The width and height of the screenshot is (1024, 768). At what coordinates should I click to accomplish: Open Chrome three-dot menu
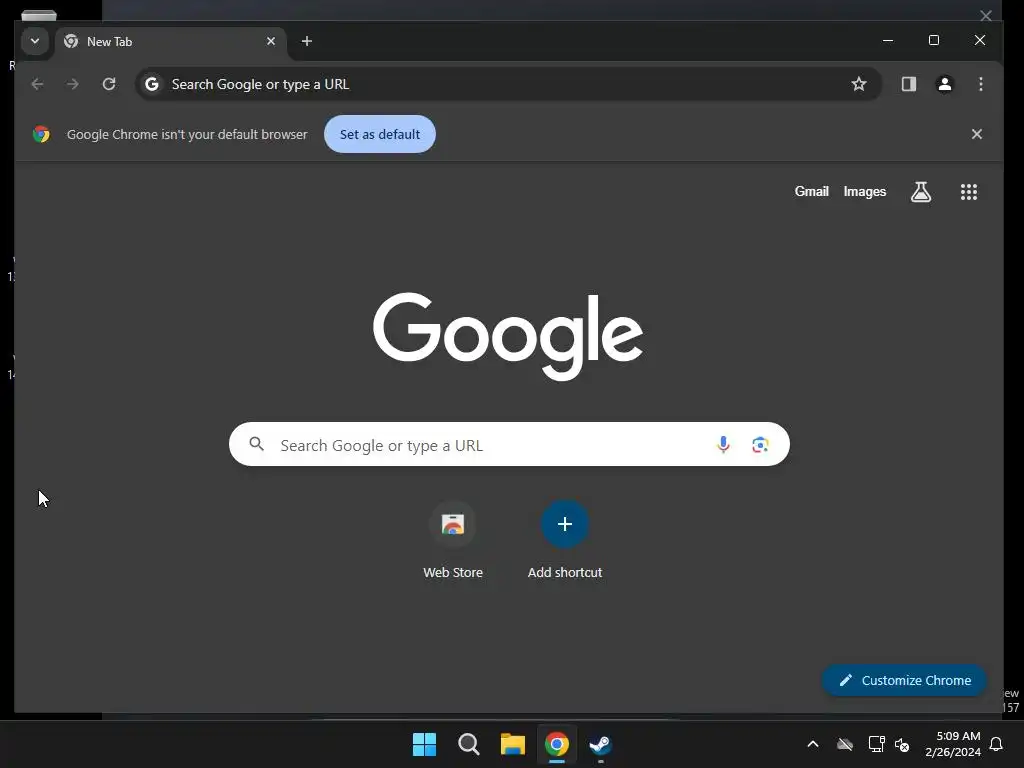coord(980,84)
